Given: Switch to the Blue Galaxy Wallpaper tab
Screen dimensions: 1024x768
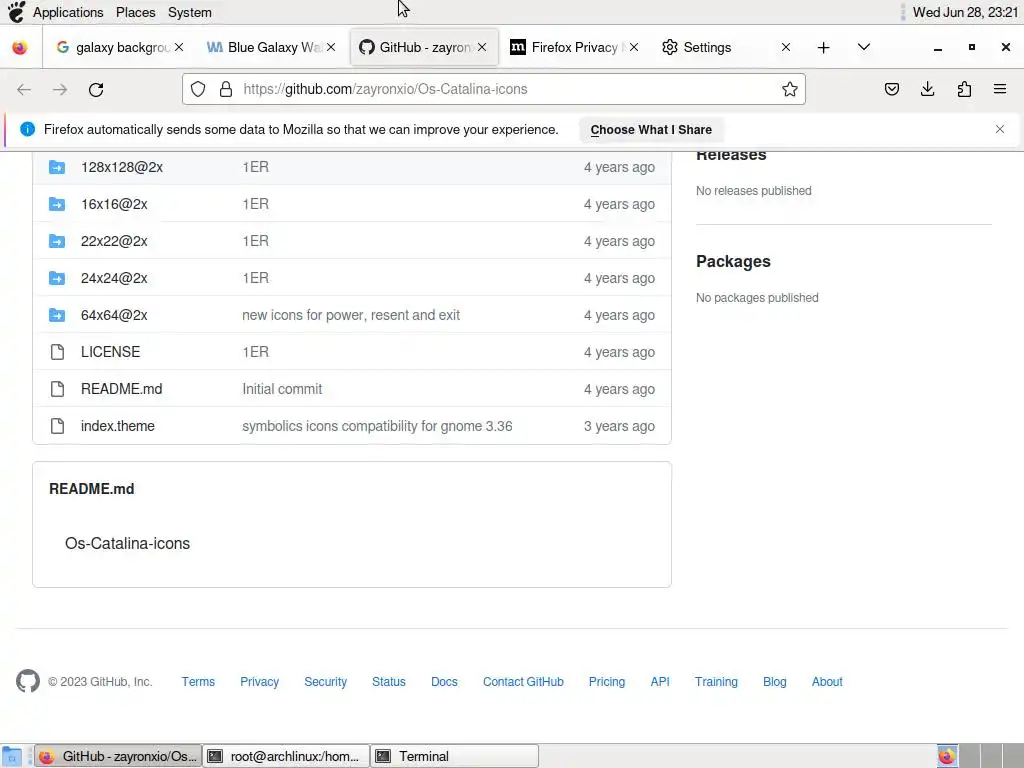Looking at the screenshot, I should (264, 48).
